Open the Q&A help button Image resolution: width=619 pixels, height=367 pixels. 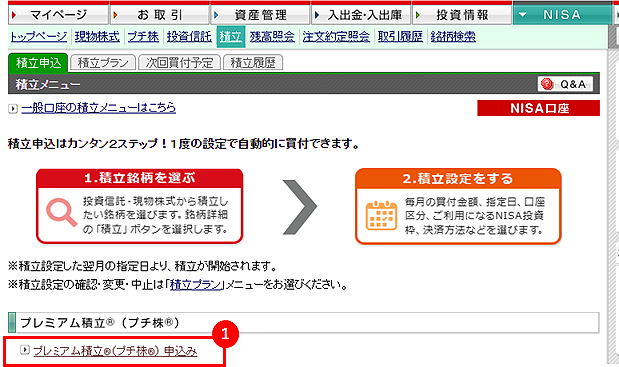[x=565, y=84]
